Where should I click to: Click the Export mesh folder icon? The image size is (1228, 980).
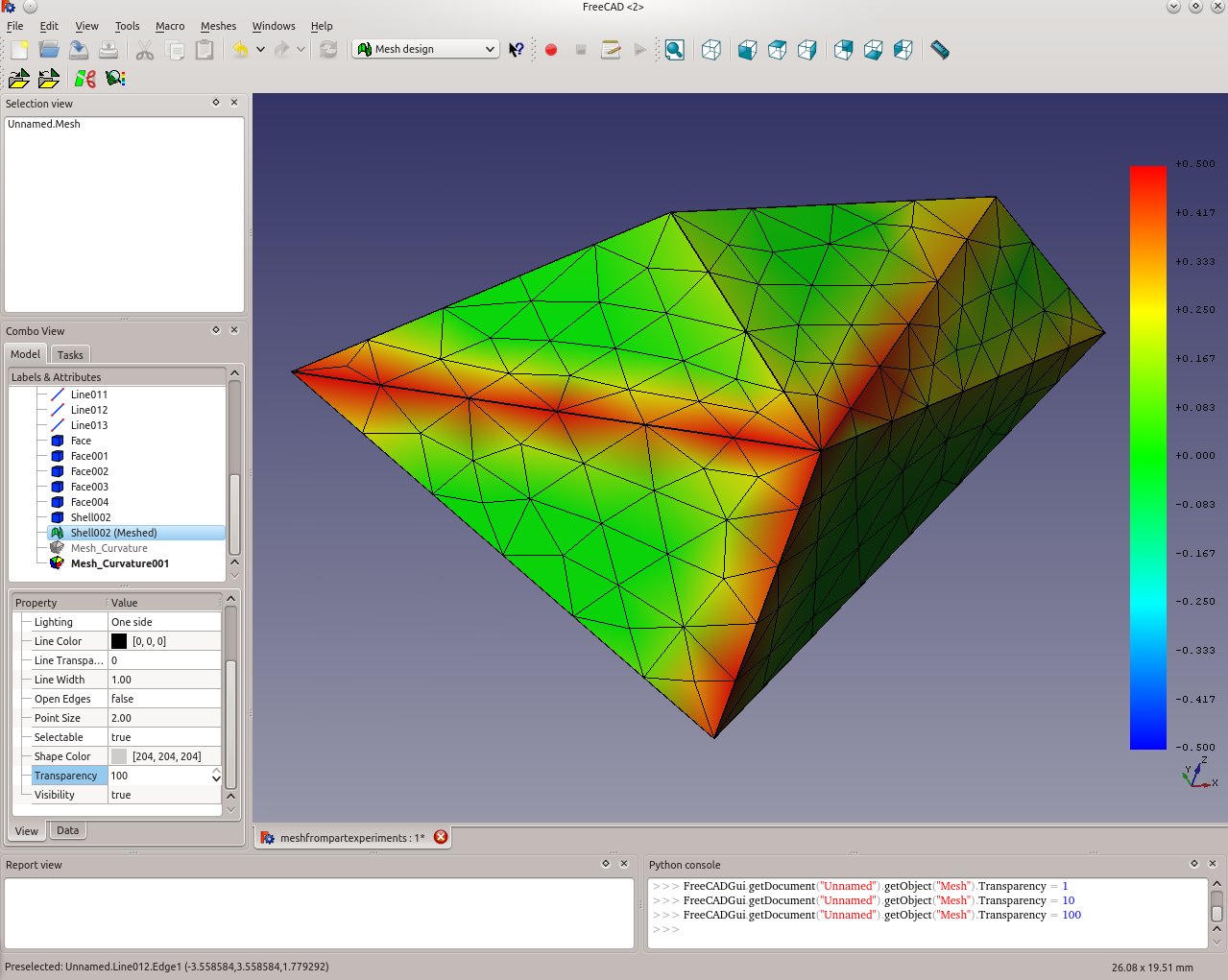(x=49, y=79)
